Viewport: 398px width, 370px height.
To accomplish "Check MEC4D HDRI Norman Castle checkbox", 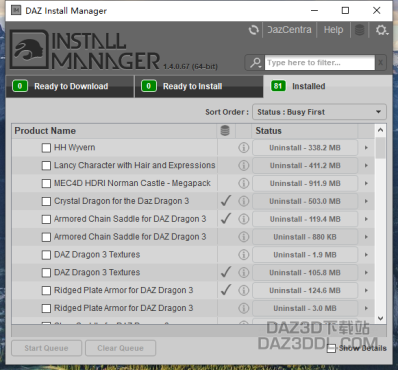I will [x=46, y=183].
